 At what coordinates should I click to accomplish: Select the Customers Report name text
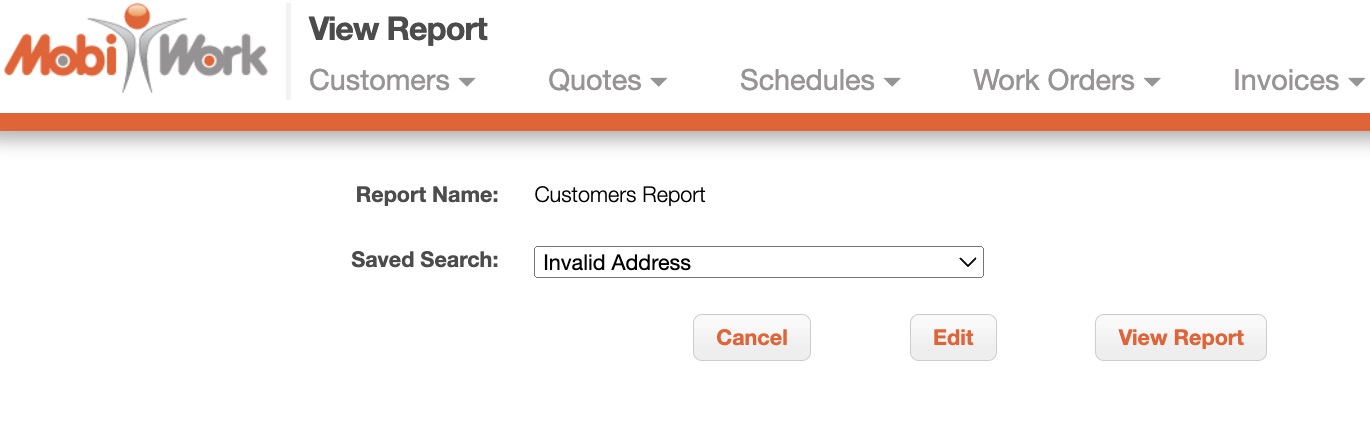coord(620,195)
